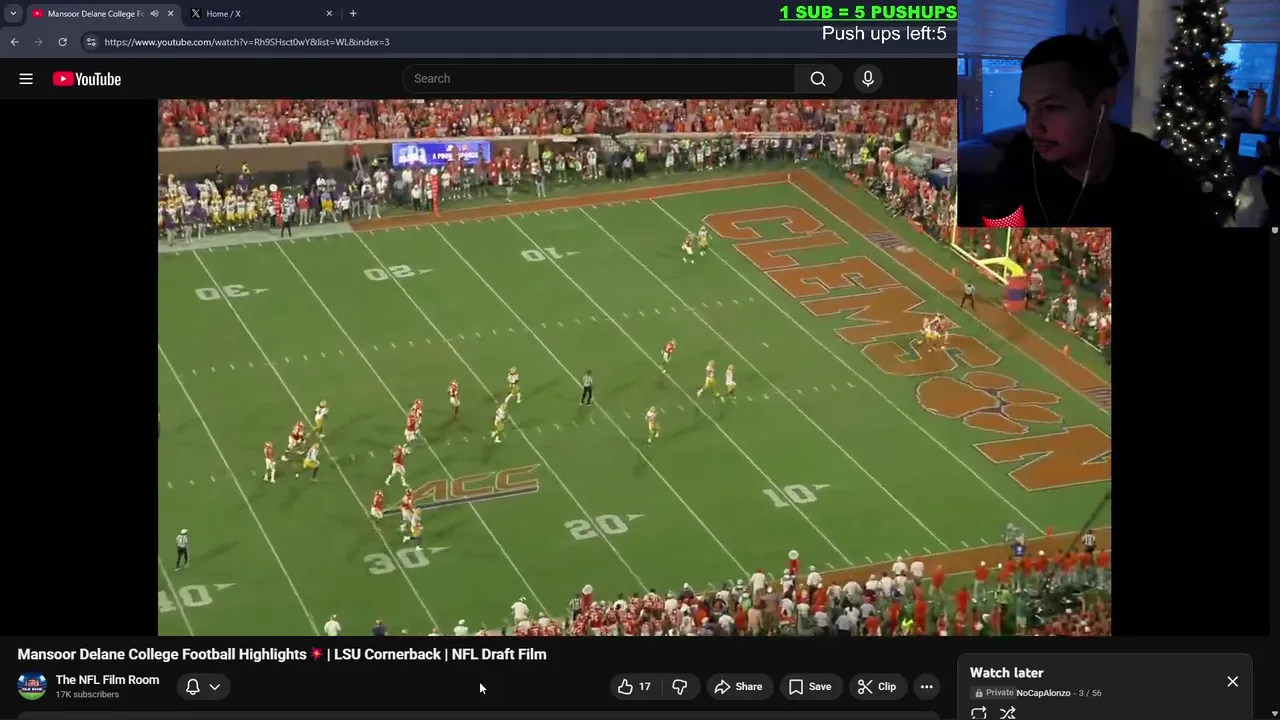Click the Clip button
The width and height of the screenshot is (1280, 720).
[877, 687]
